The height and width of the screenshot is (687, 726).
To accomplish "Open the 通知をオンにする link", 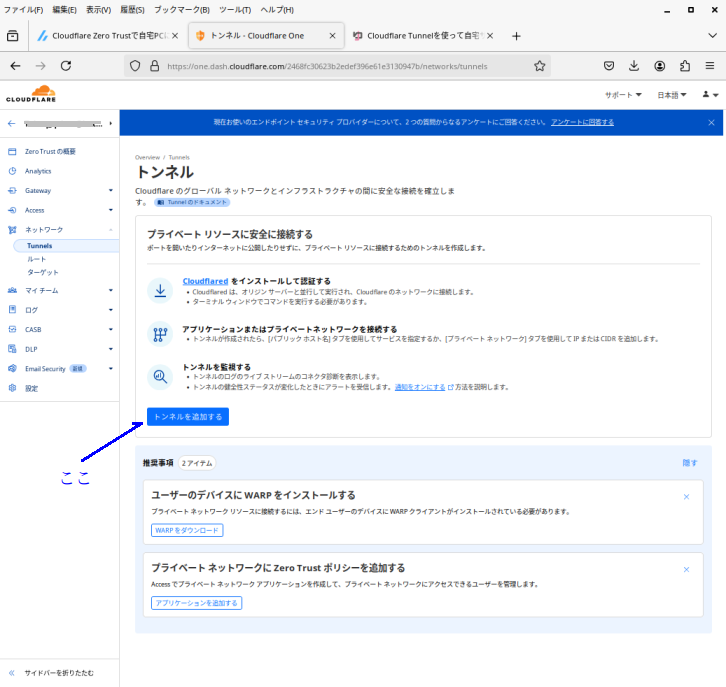I will pos(420,387).
